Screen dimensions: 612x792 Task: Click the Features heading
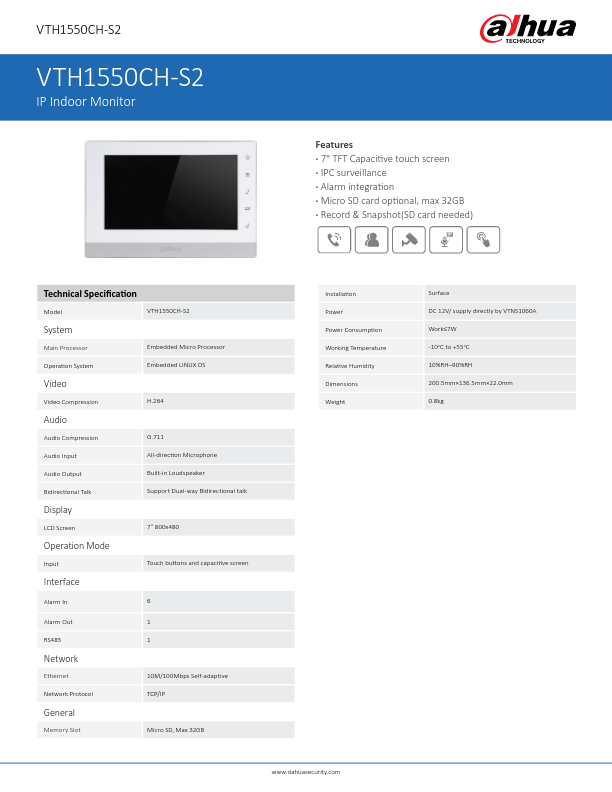334,145
